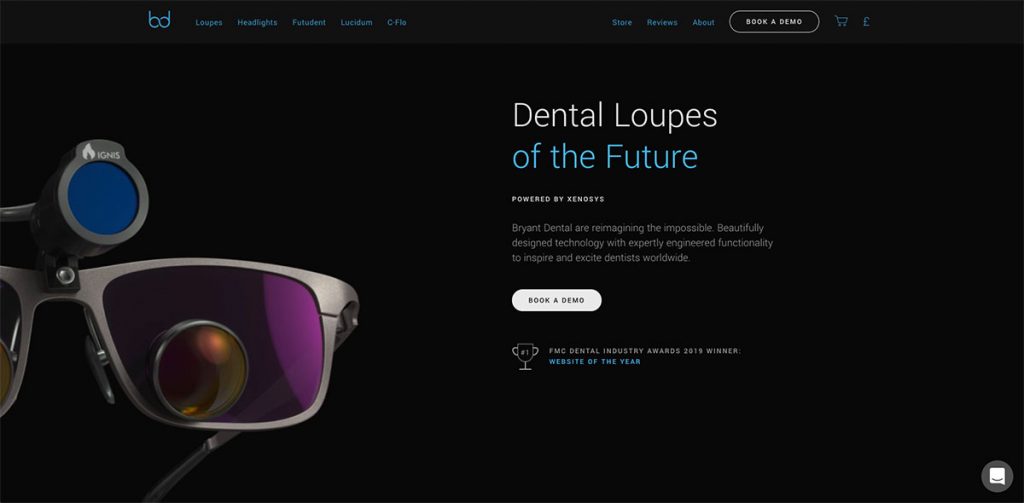Go to the About page
Image resolution: width=1024 pixels, height=503 pixels.
click(x=703, y=22)
